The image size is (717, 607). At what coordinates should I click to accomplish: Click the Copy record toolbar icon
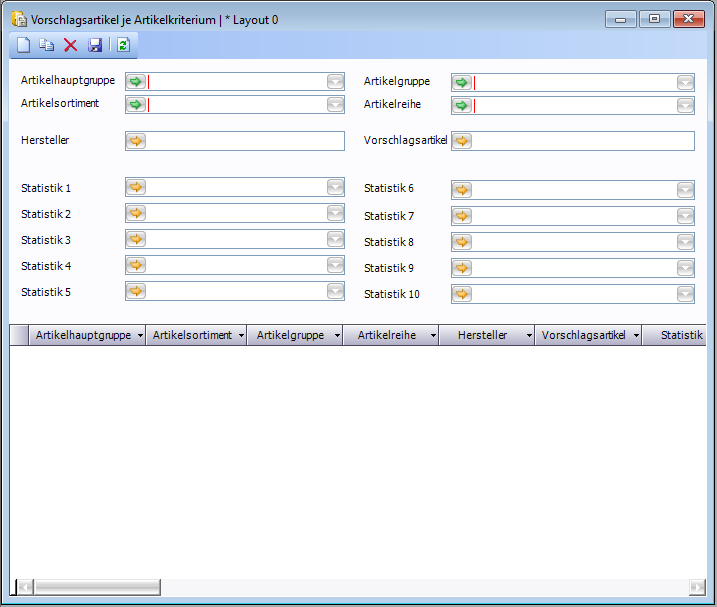[46, 45]
